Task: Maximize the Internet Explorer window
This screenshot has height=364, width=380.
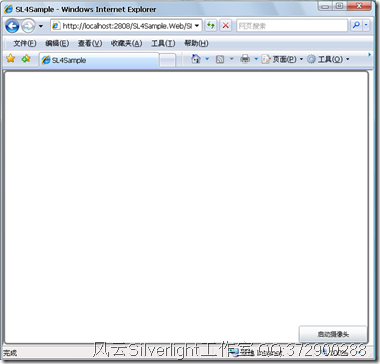Action: pos(340,6)
